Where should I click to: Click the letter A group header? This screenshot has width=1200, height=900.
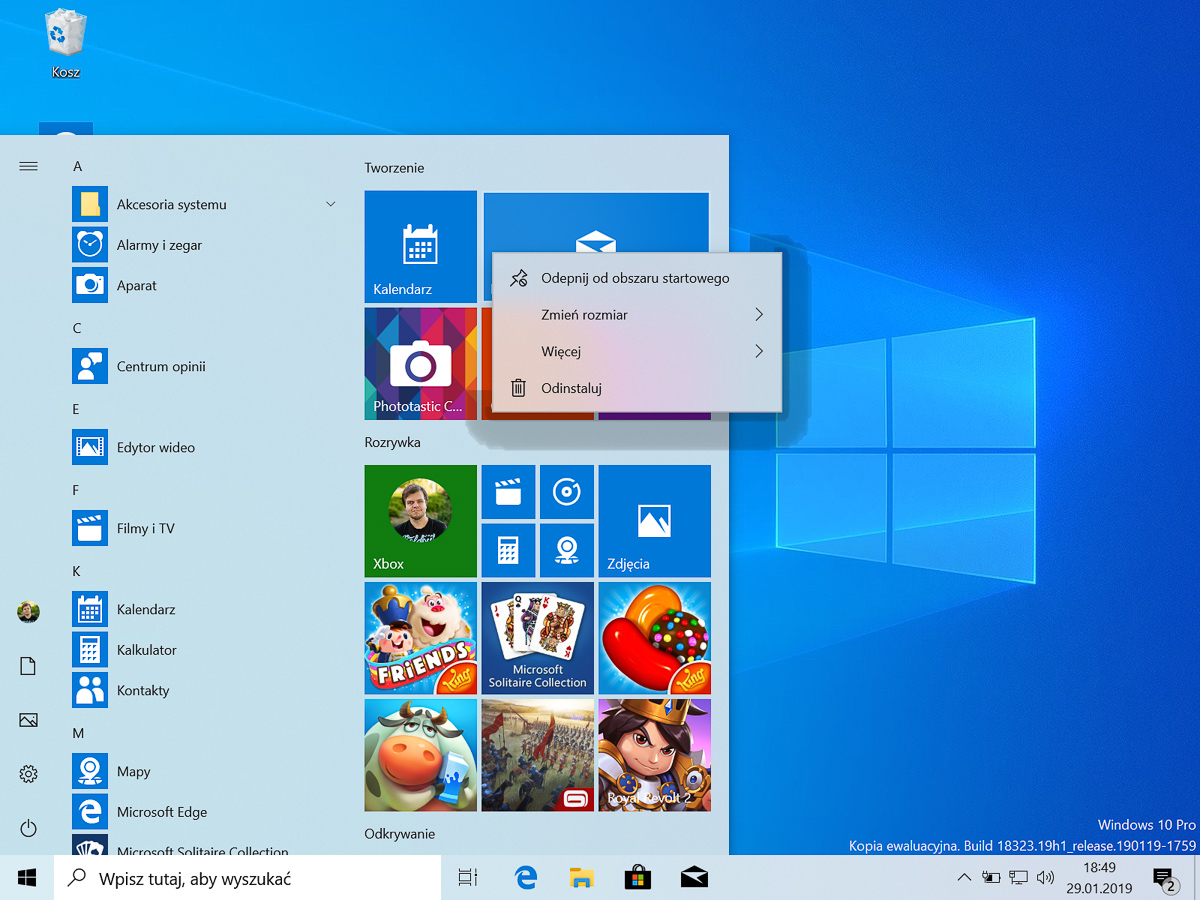78,166
